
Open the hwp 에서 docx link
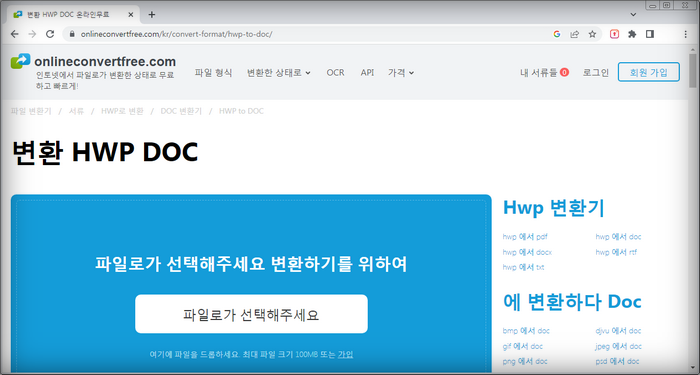(x=527, y=252)
